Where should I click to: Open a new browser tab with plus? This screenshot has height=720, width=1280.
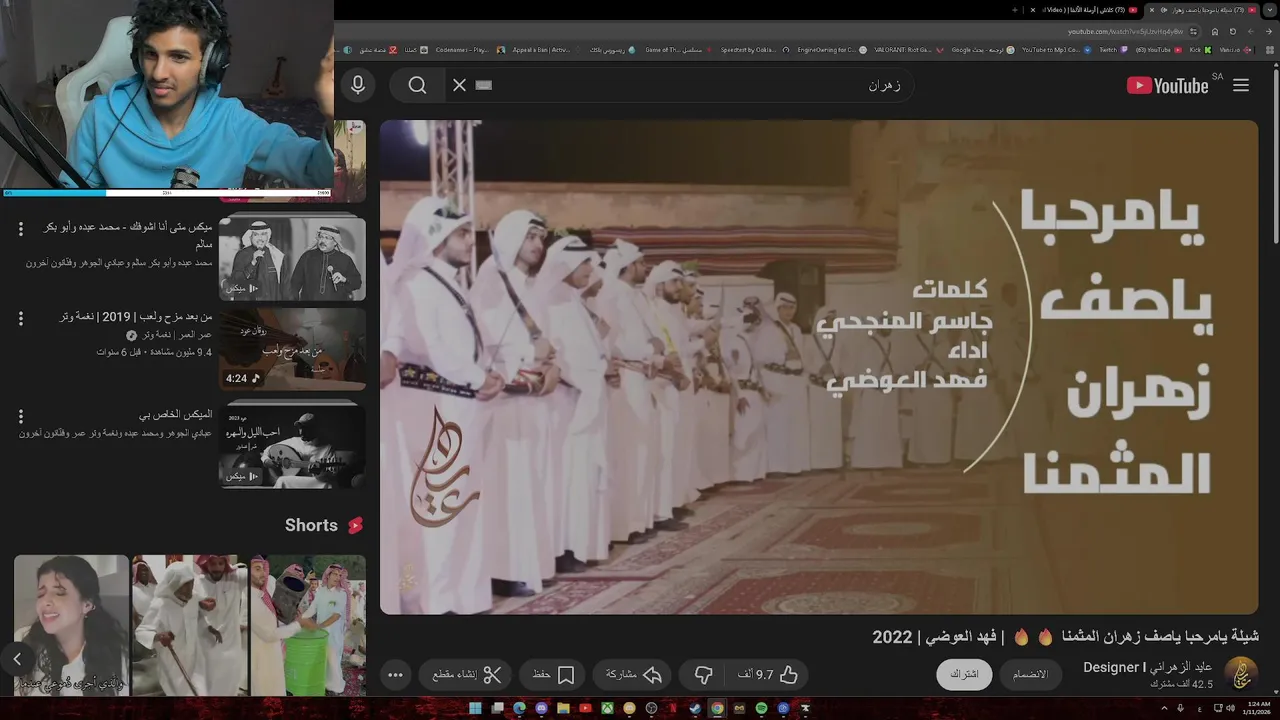coord(1015,10)
